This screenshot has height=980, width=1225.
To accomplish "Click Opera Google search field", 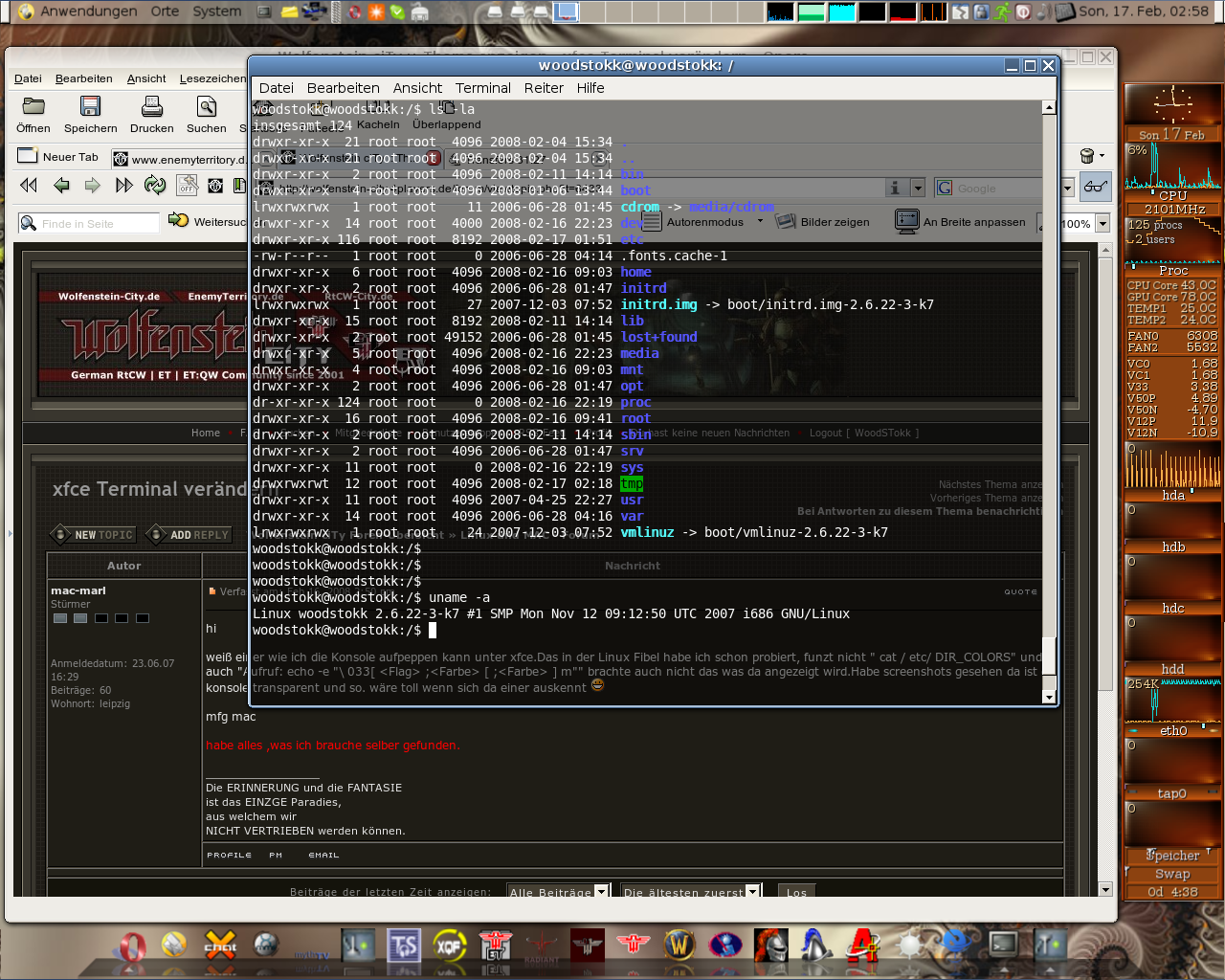I will (995, 189).
